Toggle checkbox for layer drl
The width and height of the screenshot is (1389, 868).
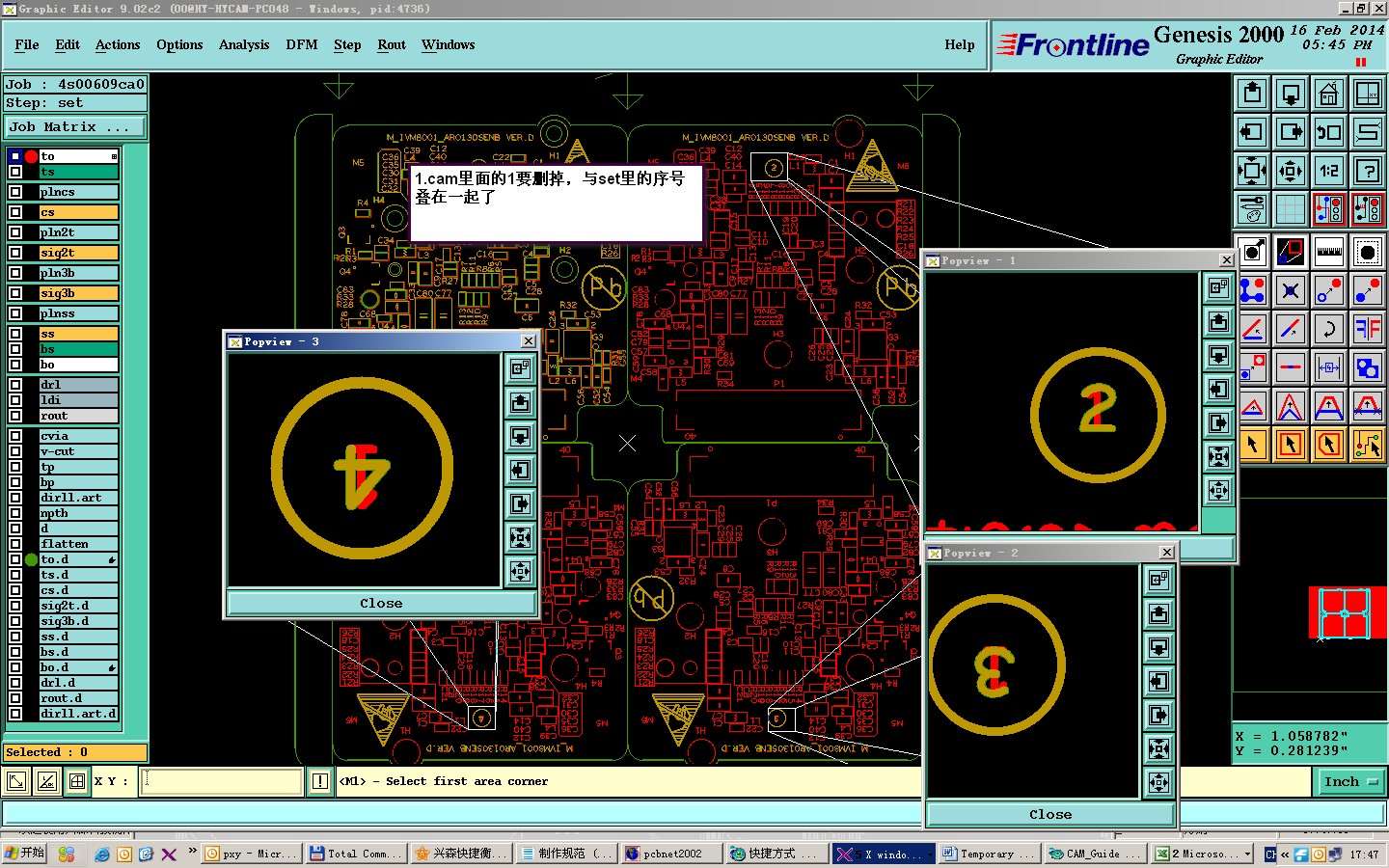[15, 385]
